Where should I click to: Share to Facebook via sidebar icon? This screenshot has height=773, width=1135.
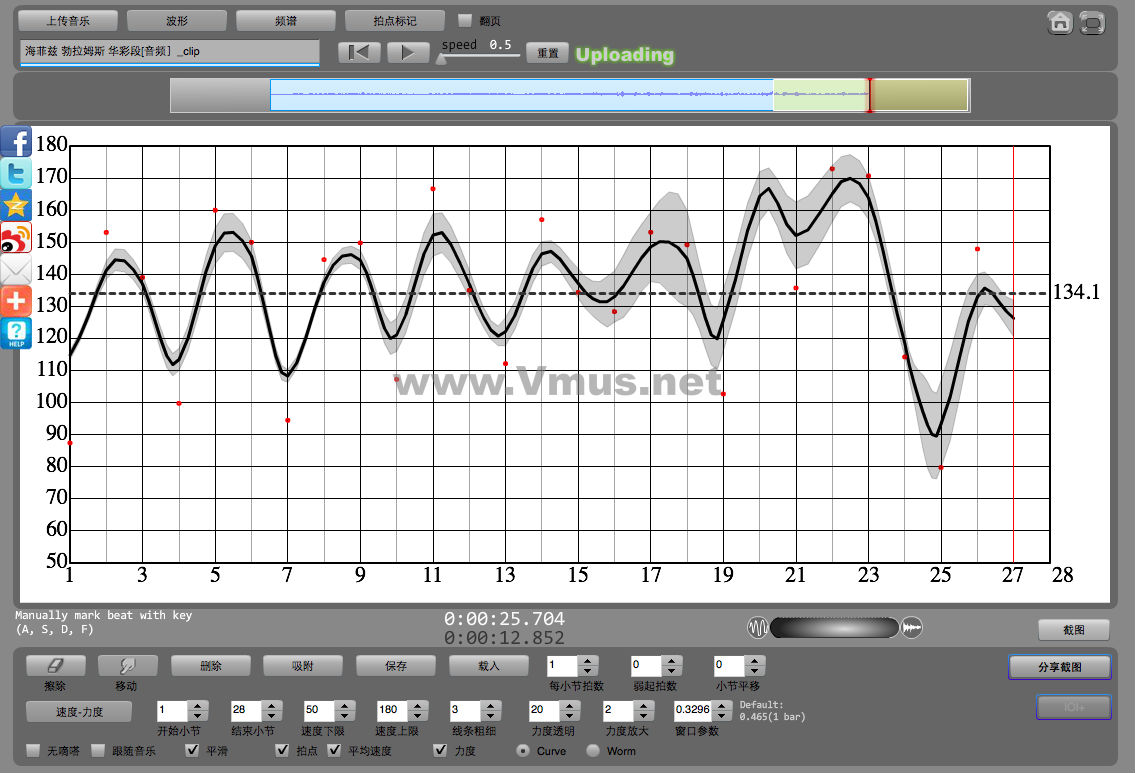pos(16,141)
